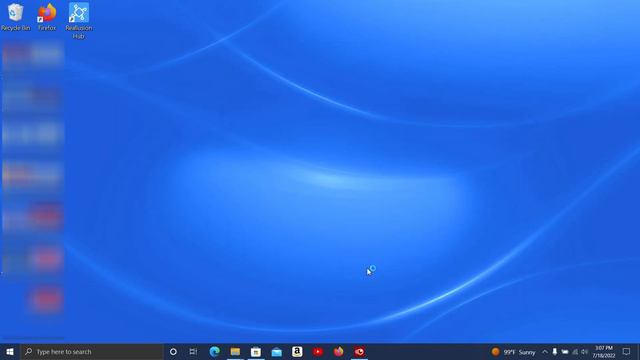Launch Microsoft Edge from the taskbar
The height and width of the screenshot is (360, 640).
coord(215,351)
